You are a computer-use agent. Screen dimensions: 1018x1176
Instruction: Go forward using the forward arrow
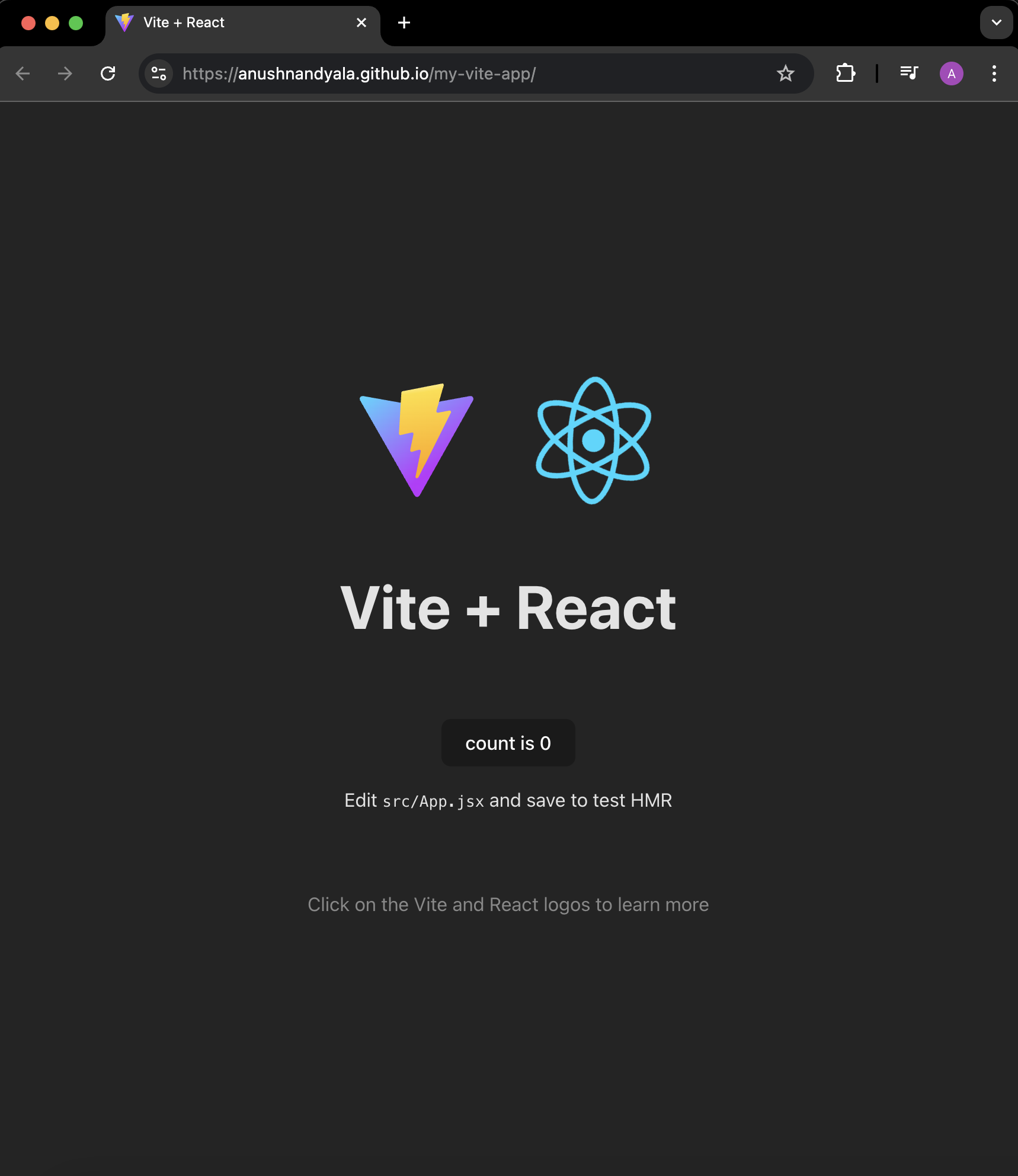click(x=65, y=73)
